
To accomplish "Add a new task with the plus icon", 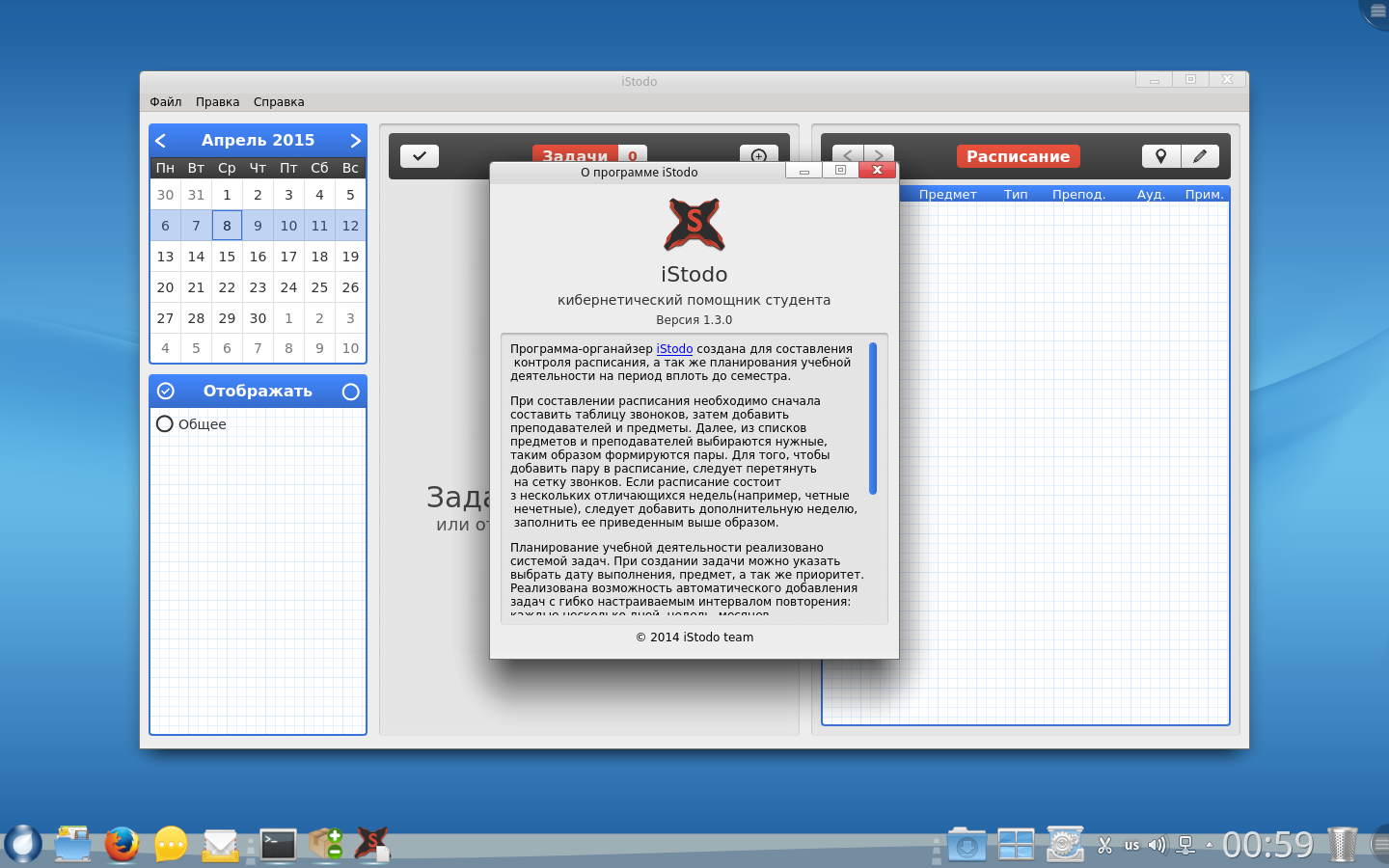I will [x=759, y=154].
